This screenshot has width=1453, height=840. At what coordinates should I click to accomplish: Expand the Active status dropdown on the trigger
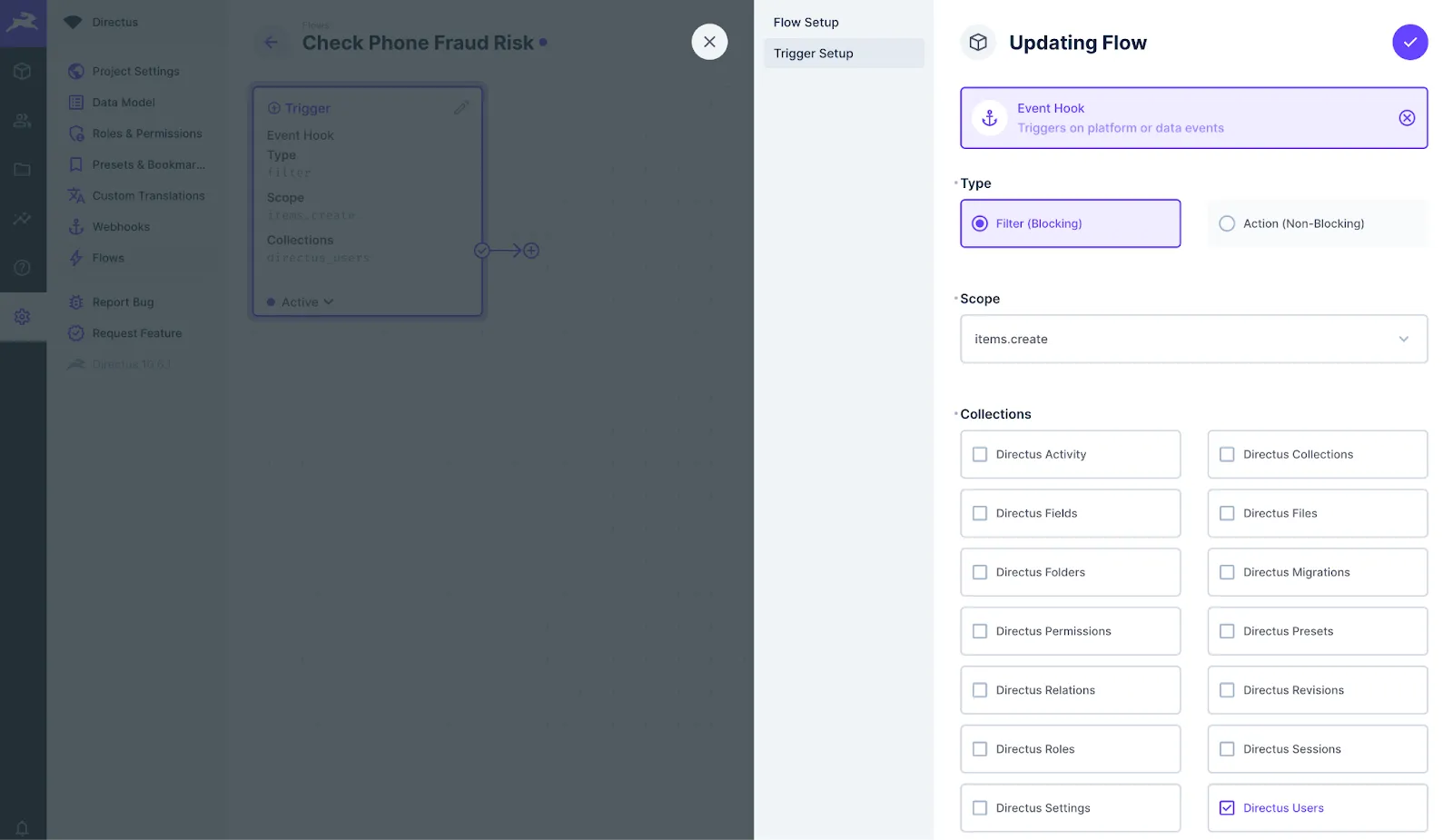coord(300,301)
